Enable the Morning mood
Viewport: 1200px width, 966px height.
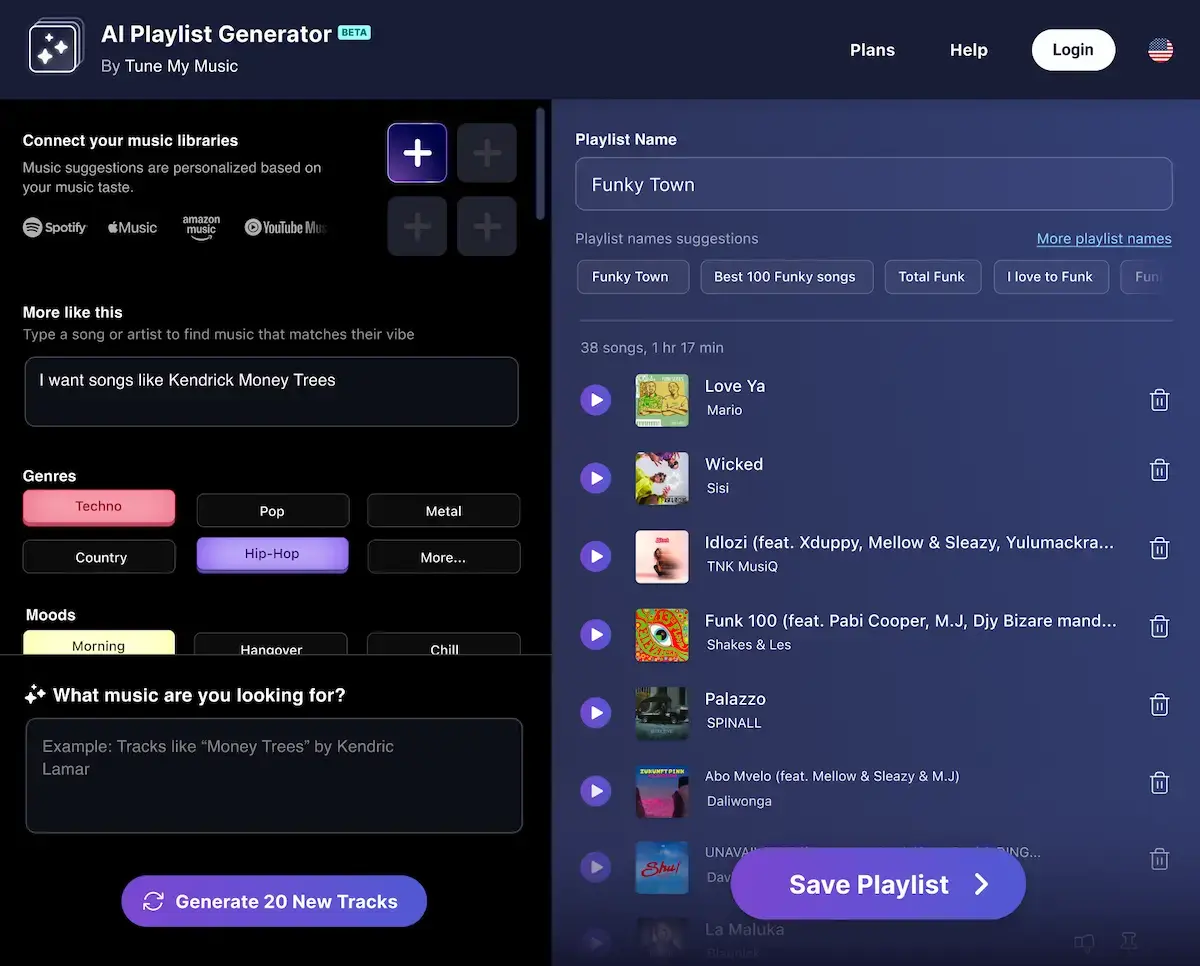tap(98, 645)
